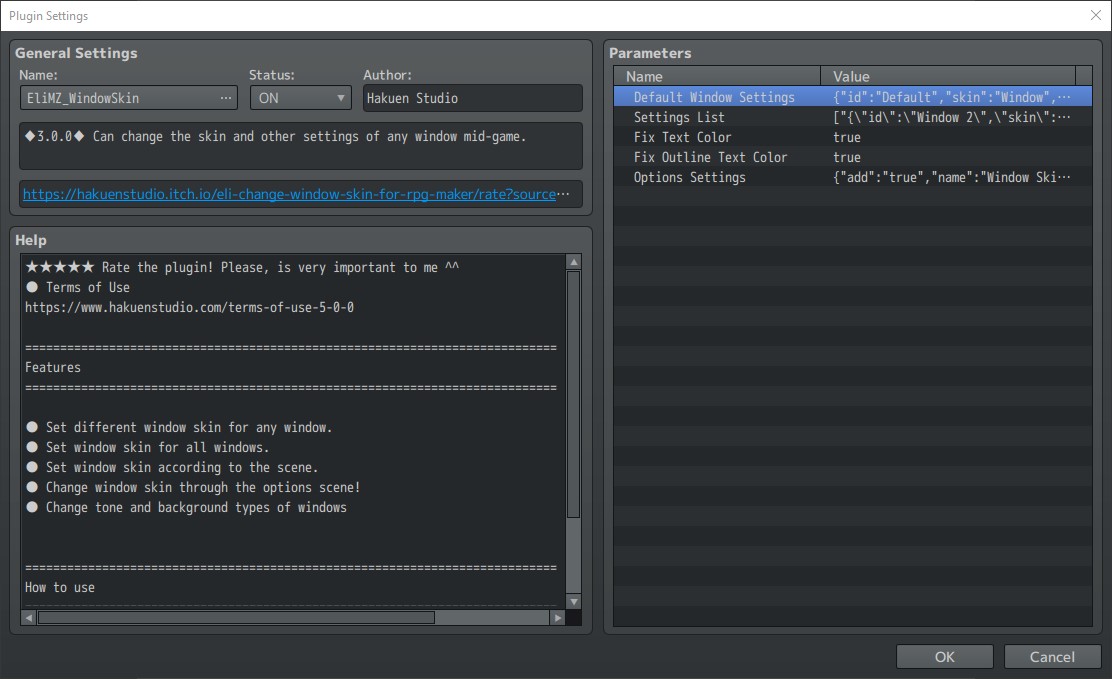Select the Default Window Settings parameter
1112x679 pixels.
pyautogui.click(x=714, y=97)
